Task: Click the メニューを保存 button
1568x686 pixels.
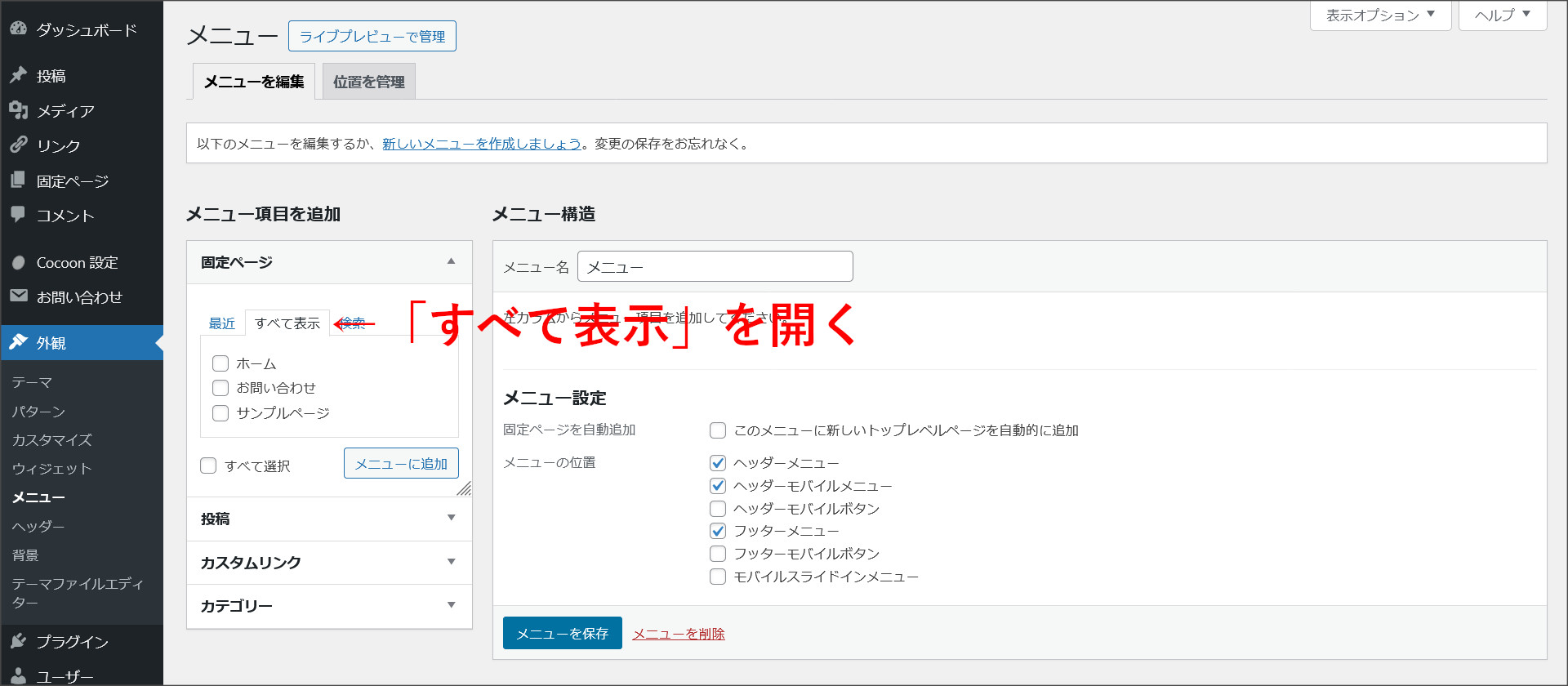Action: click(x=563, y=633)
